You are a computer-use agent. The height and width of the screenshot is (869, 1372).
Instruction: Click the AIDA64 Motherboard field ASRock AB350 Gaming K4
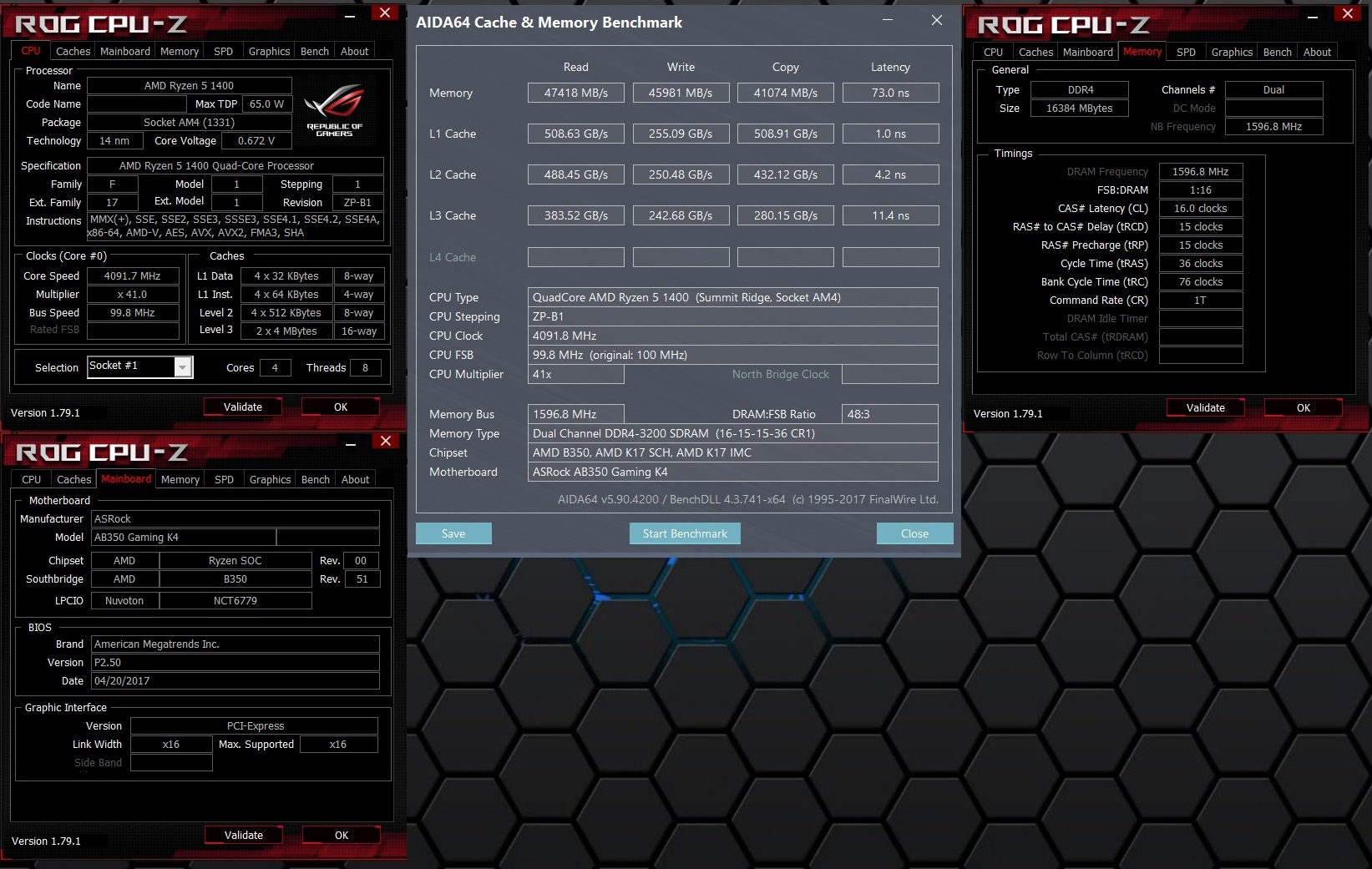(733, 472)
